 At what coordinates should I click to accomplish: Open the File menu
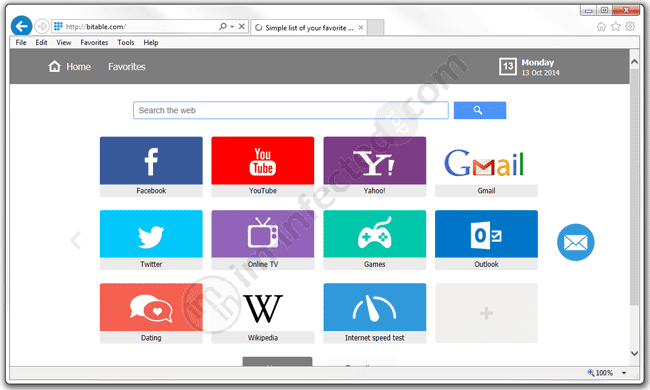click(x=21, y=42)
